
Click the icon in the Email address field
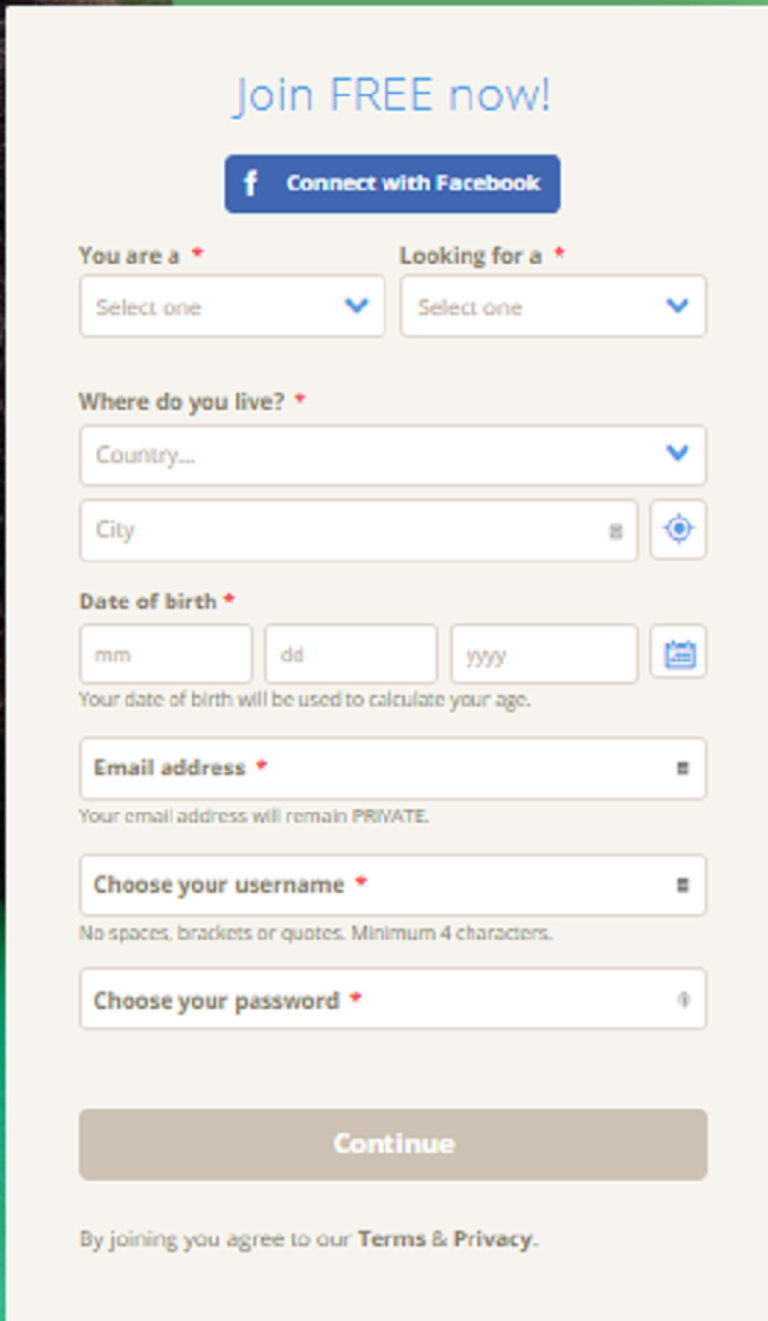pyautogui.click(x=684, y=768)
